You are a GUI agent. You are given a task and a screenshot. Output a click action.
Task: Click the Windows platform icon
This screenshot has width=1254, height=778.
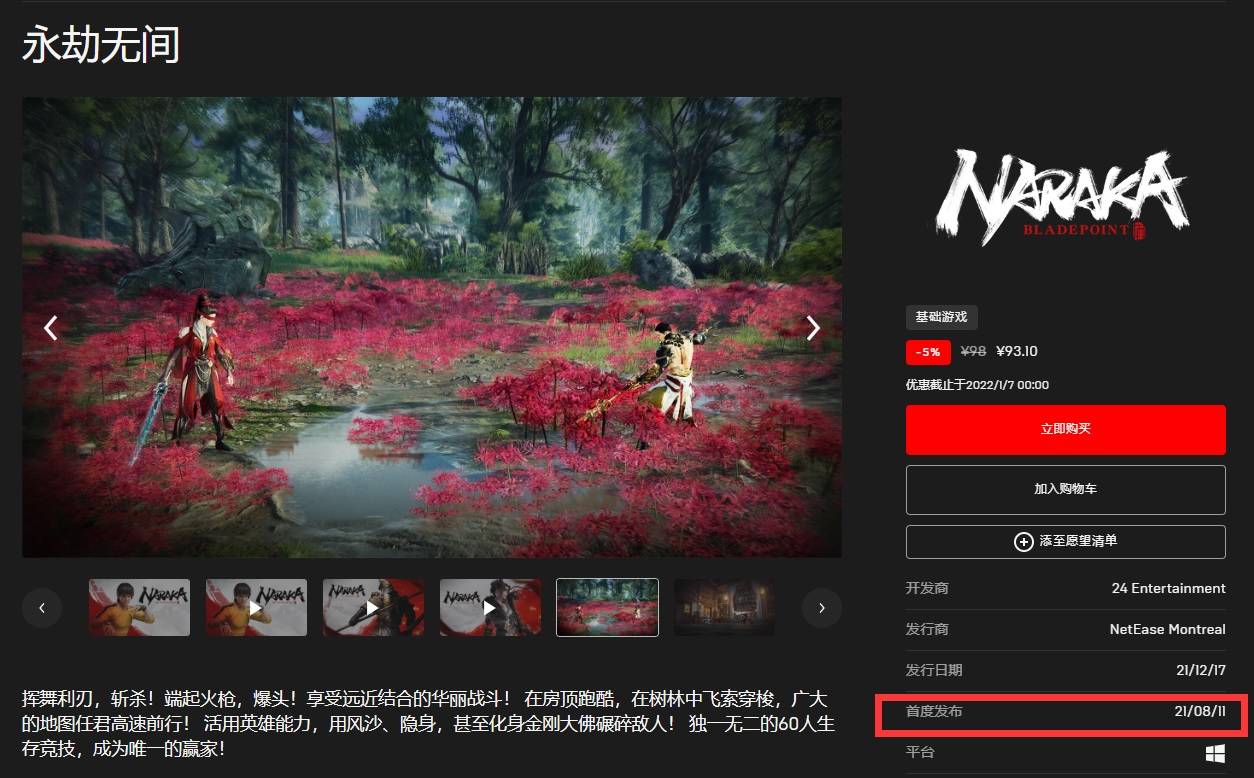[1215, 752]
